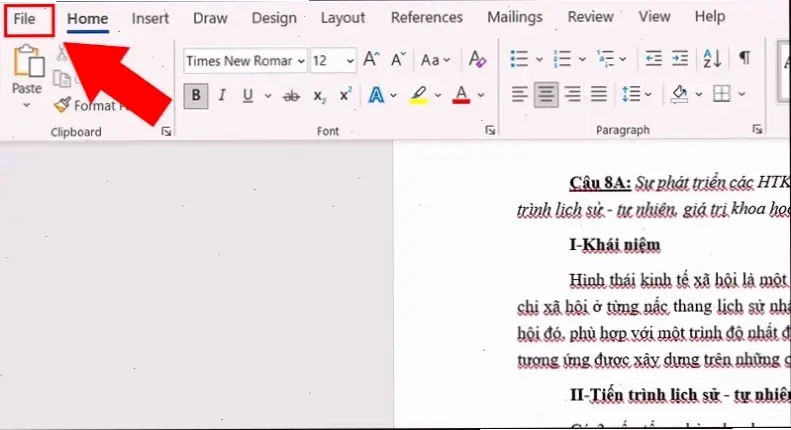
Task: Toggle Bold formatting
Action: tap(196, 95)
